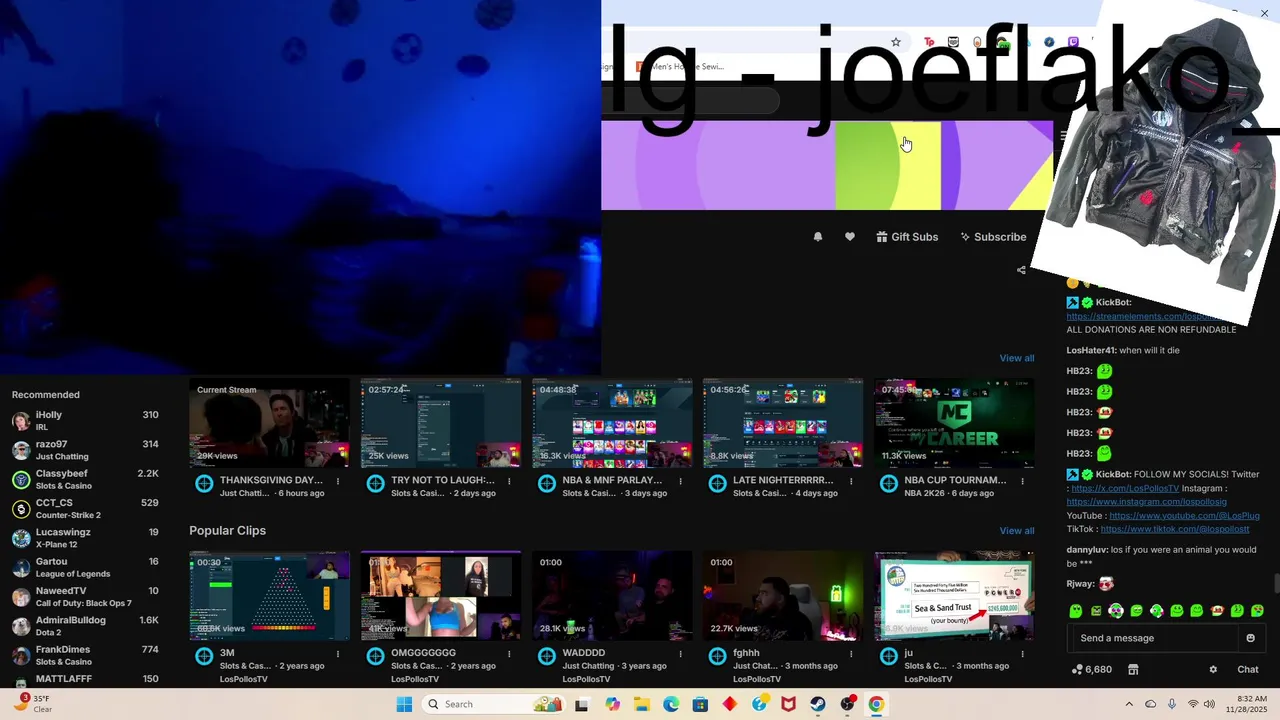The width and height of the screenshot is (1280, 720).
Task: Insert the first green blob emote
Action: pyautogui.click(x=1076, y=610)
